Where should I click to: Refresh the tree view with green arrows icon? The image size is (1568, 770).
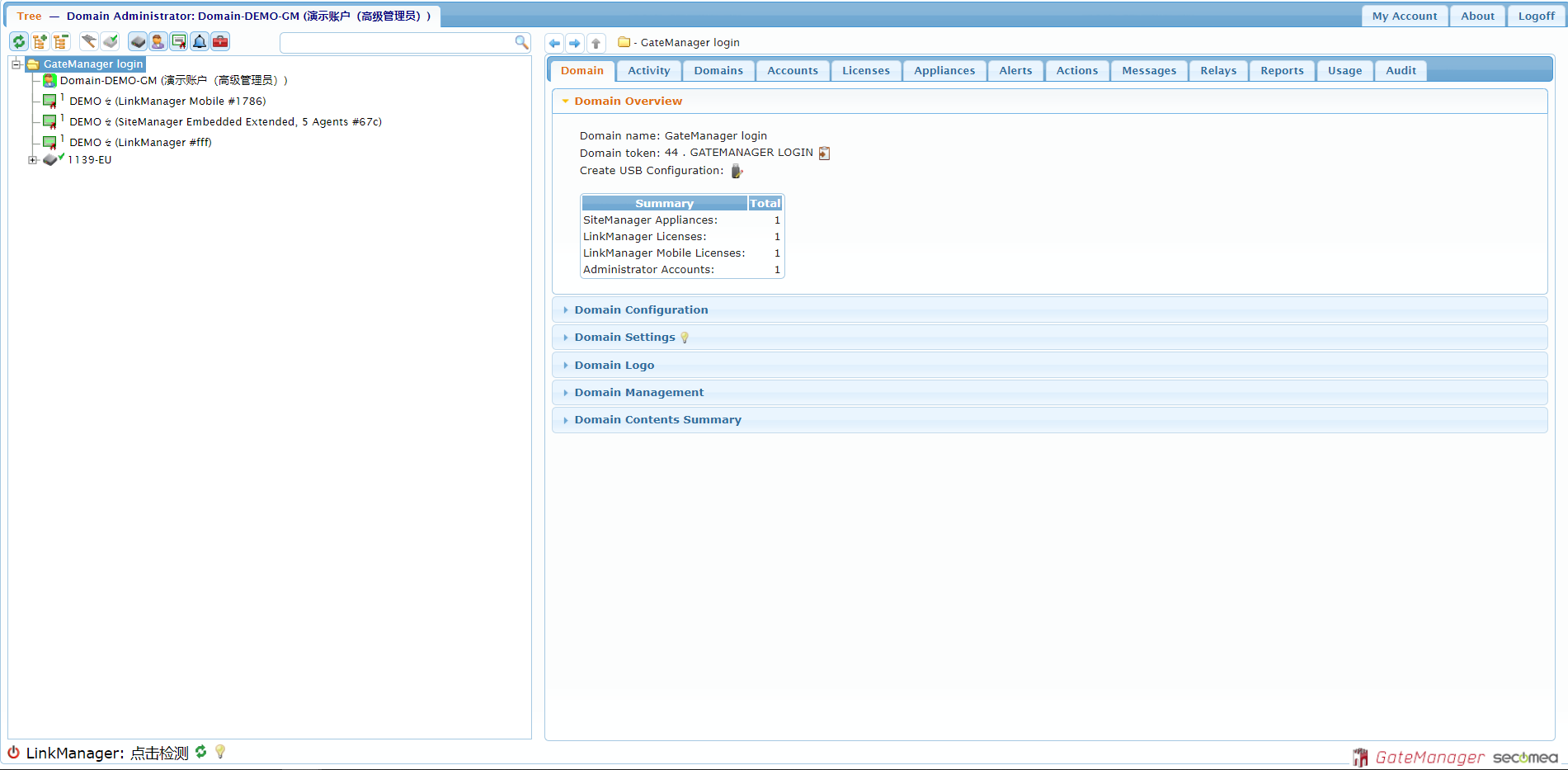19,41
